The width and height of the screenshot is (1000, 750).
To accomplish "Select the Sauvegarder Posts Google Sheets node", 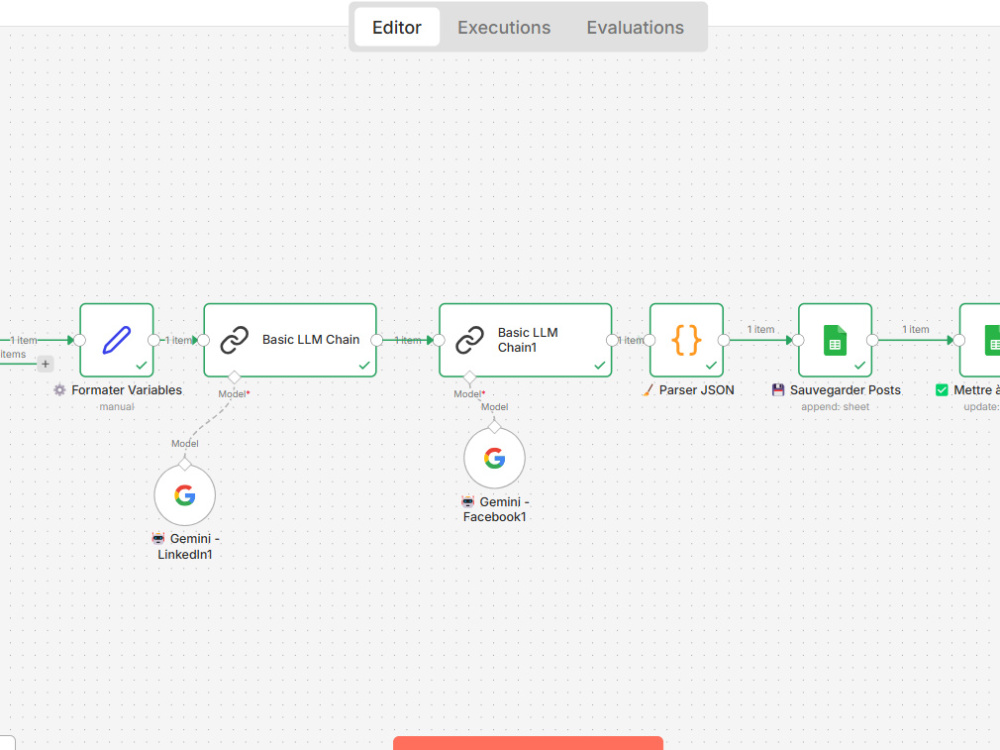I will tap(835, 340).
